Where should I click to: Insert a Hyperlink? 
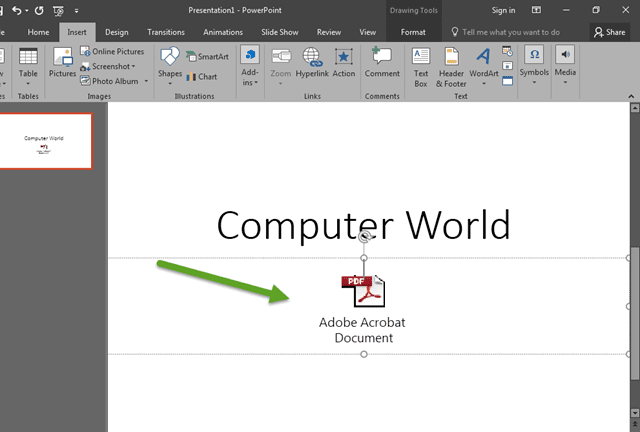tap(312, 62)
